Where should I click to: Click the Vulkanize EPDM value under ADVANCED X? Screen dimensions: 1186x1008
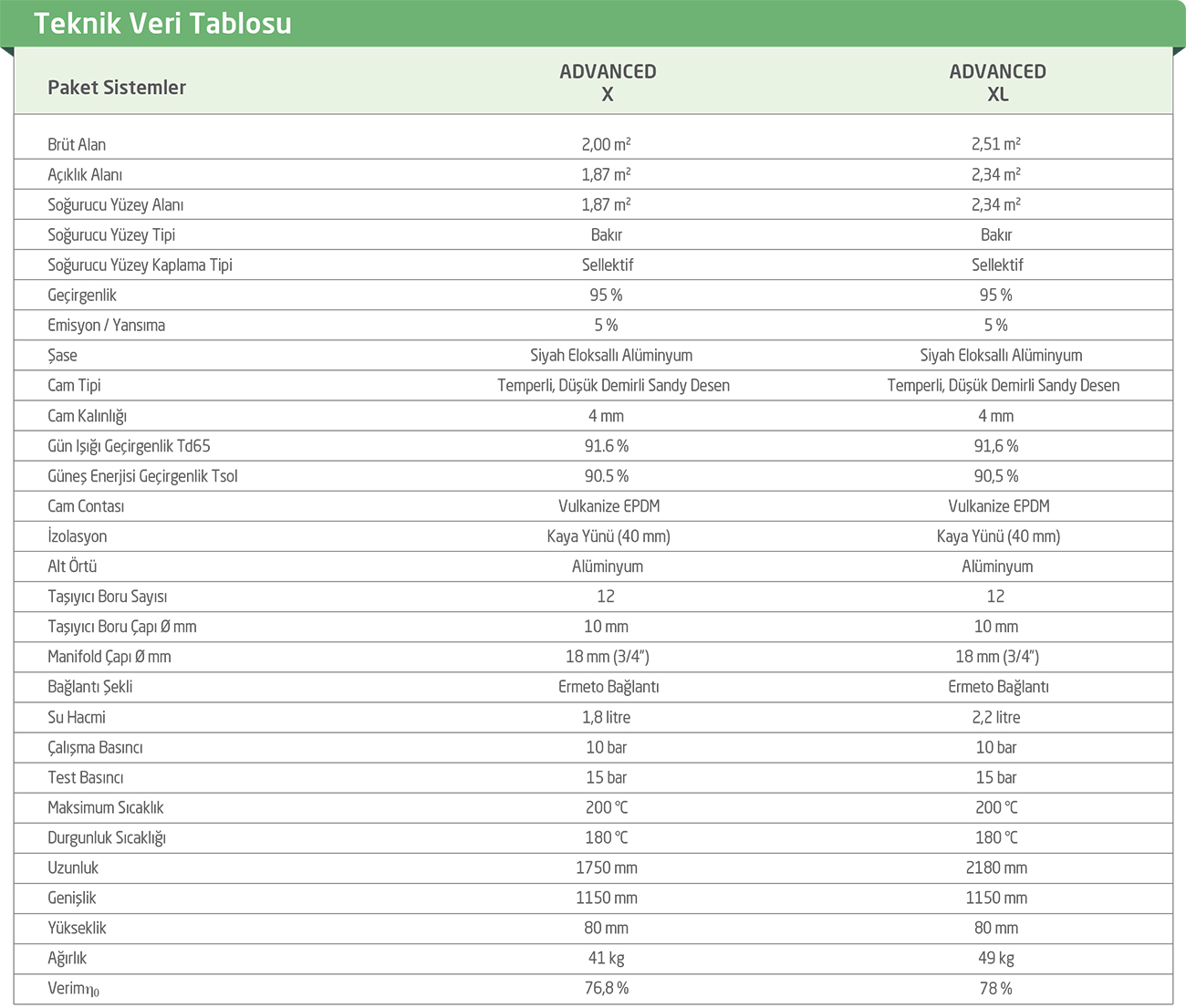(609, 506)
